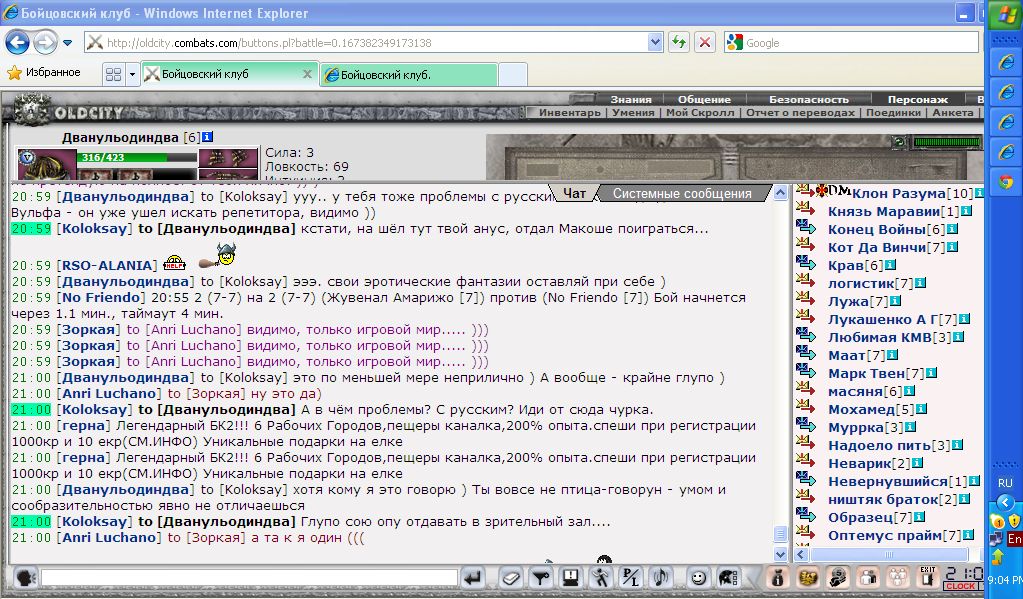
Task: Stop loading with the red X button
Action: coord(705,43)
